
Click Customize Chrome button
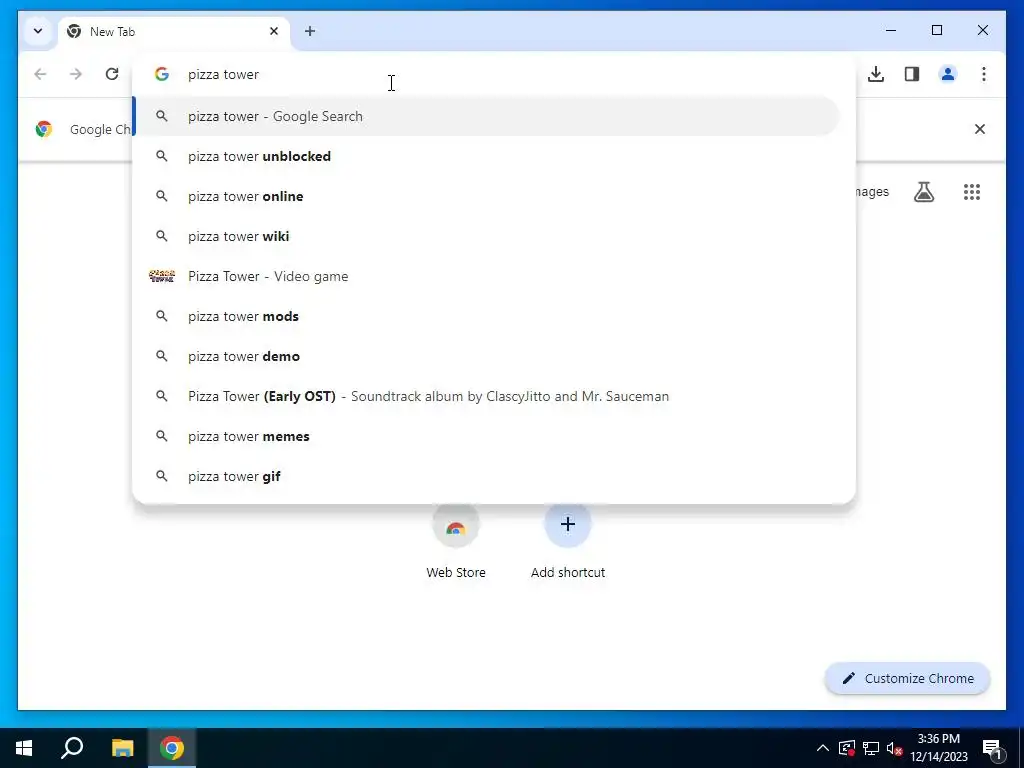click(908, 679)
